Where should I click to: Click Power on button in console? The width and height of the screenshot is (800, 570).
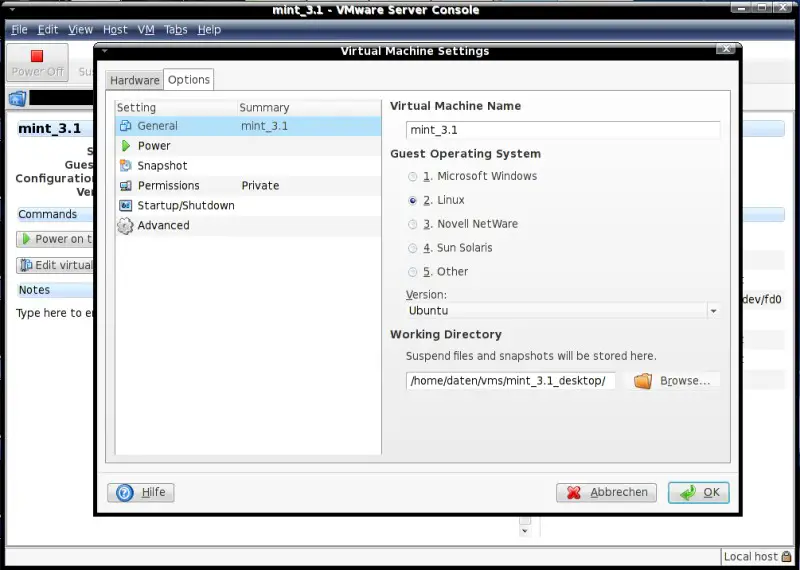(x=54, y=239)
